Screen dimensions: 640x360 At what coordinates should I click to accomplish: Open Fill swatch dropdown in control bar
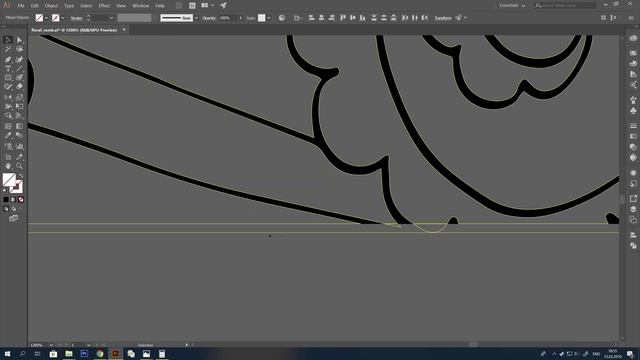[46, 18]
